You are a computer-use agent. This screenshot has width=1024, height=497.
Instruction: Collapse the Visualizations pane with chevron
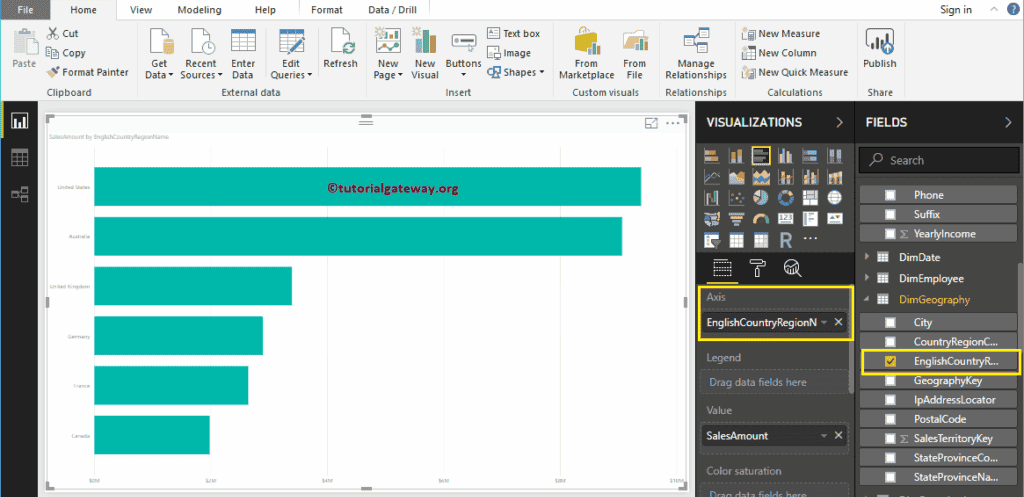point(840,122)
